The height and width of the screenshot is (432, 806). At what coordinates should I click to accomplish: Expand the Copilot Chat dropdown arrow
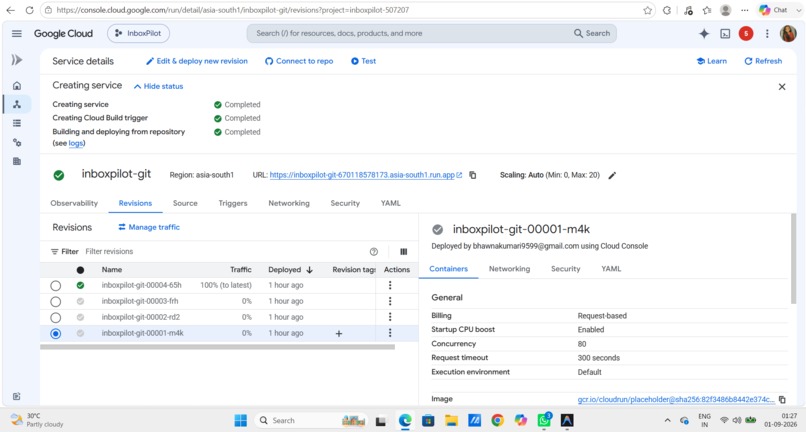[798, 10]
